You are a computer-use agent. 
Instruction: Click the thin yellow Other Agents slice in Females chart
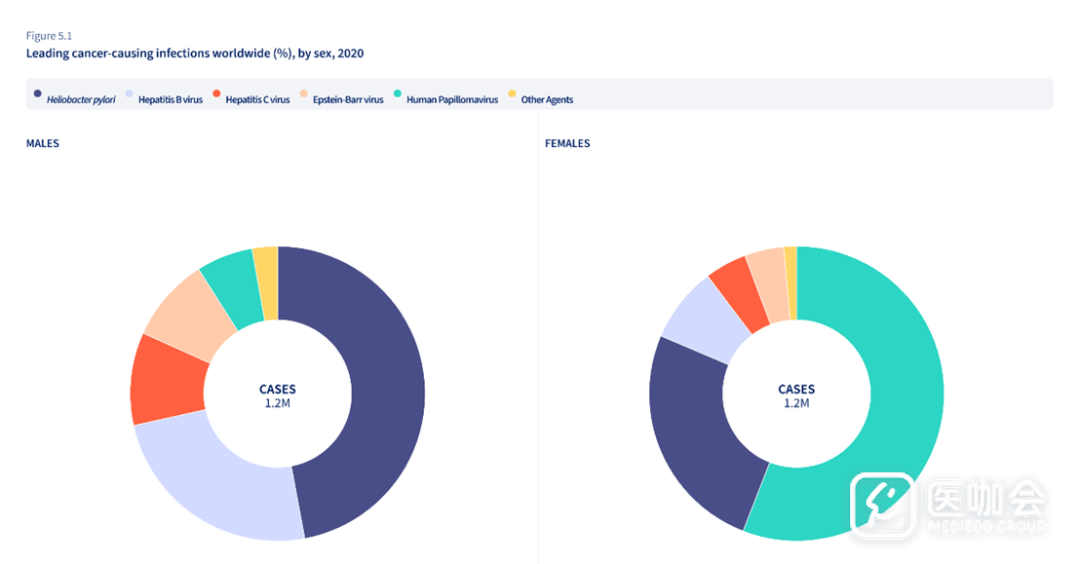point(791,283)
